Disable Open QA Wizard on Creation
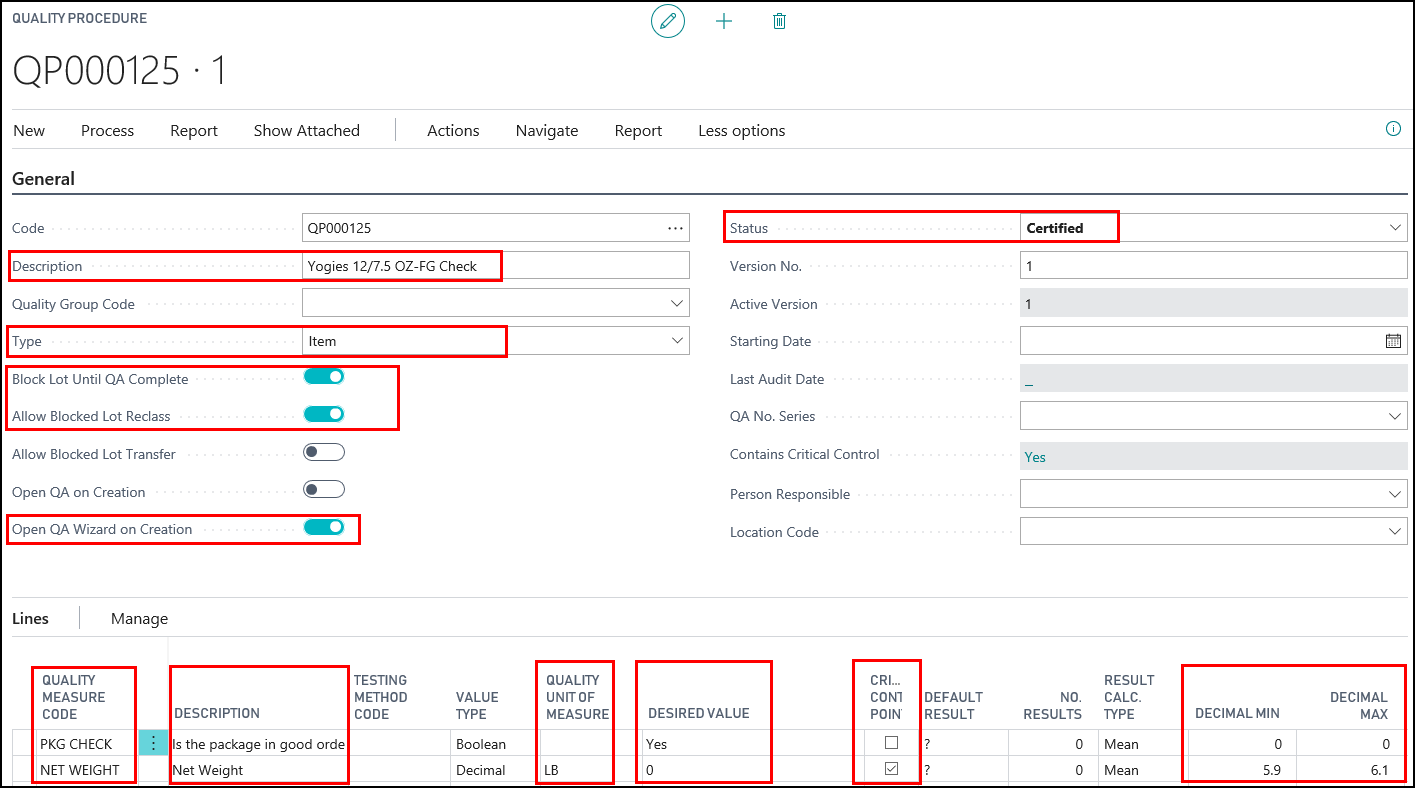1415x788 pixels. click(x=324, y=528)
